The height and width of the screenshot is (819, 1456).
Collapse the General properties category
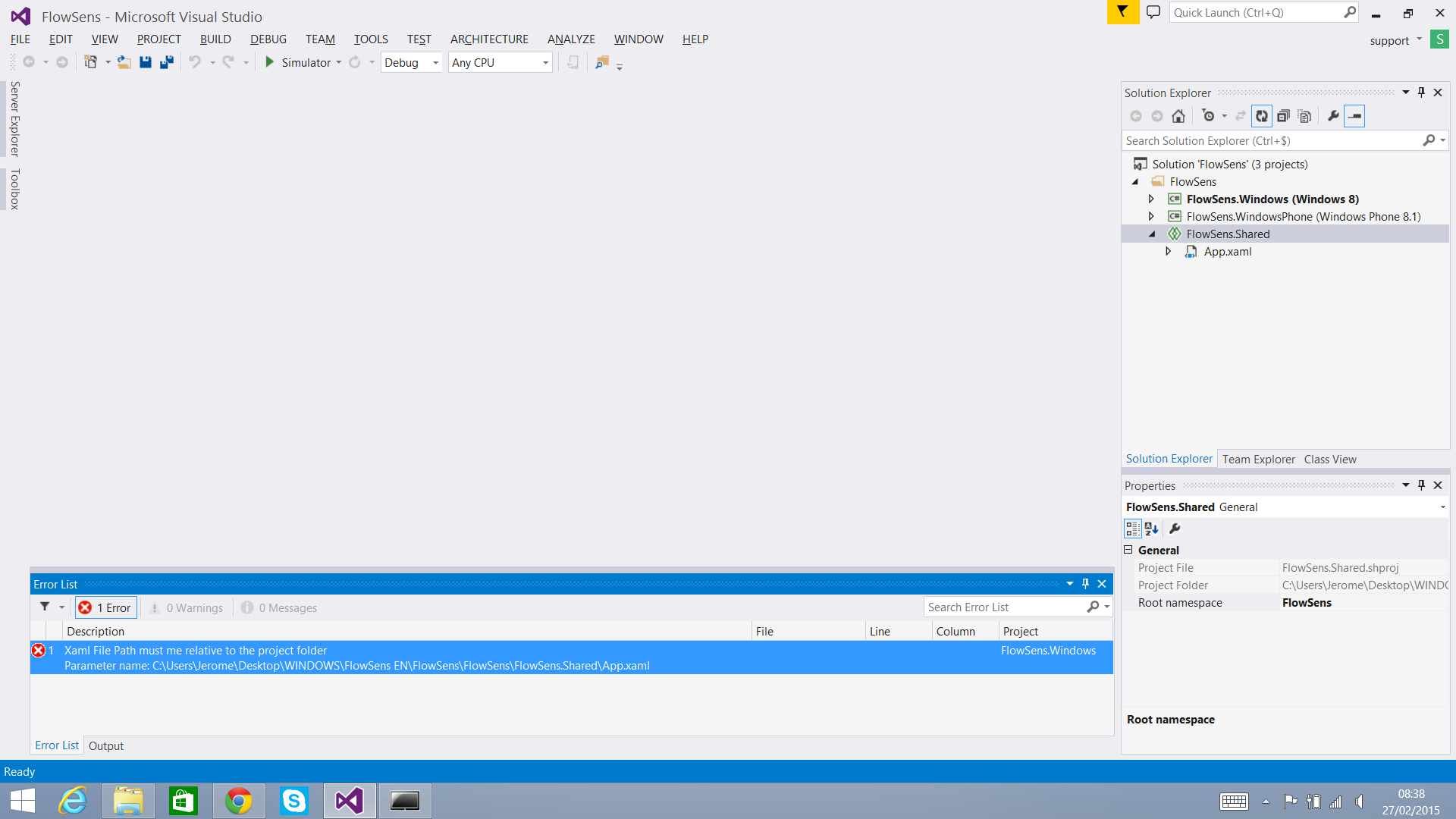[1128, 550]
